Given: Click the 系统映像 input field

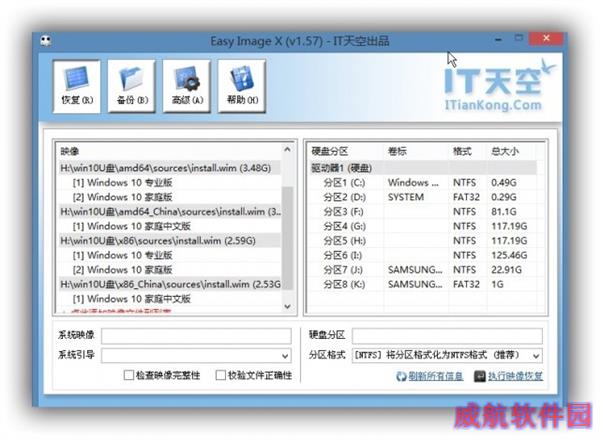Looking at the screenshot, I should coord(196,336).
